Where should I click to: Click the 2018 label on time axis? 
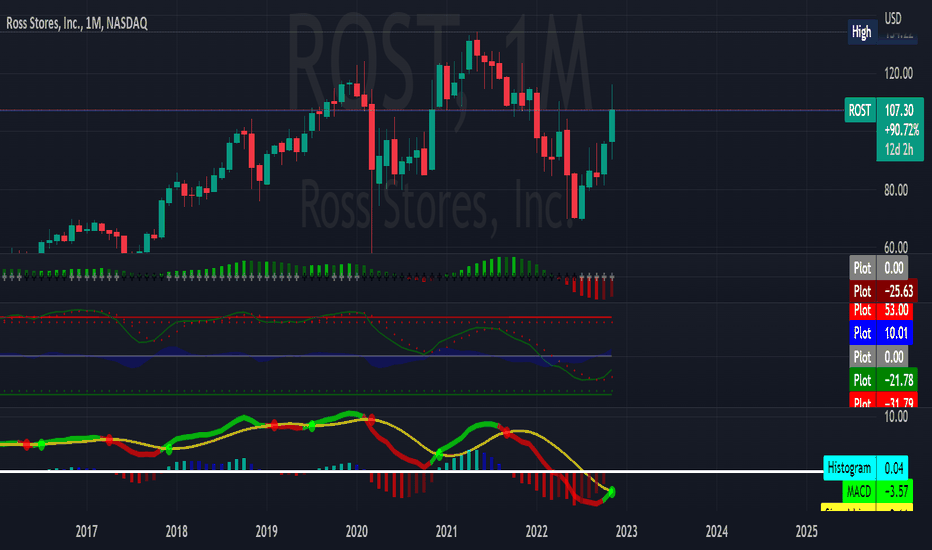(x=177, y=531)
